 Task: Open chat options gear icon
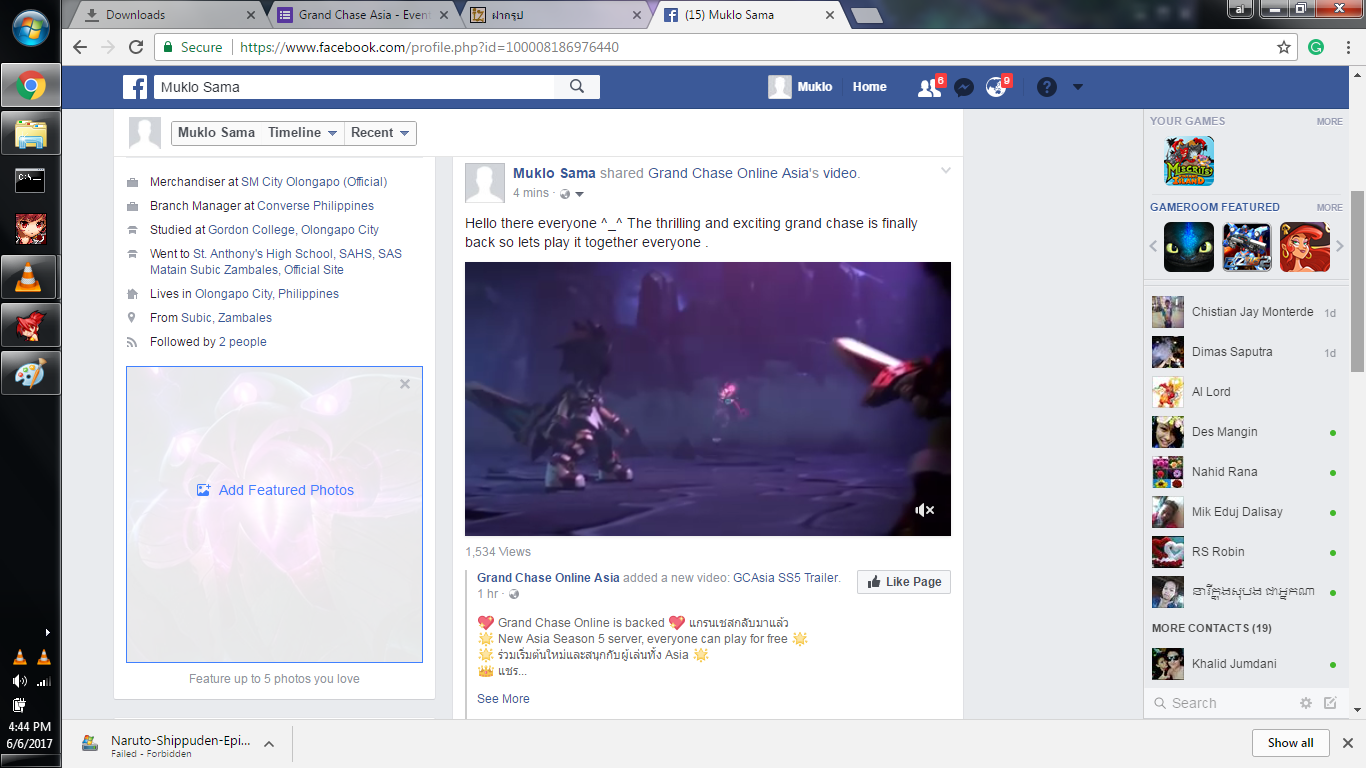point(1306,703)
